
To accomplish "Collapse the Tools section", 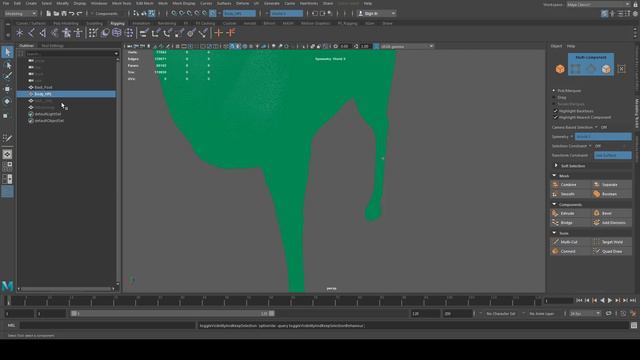I will click(x=554, y=233).
